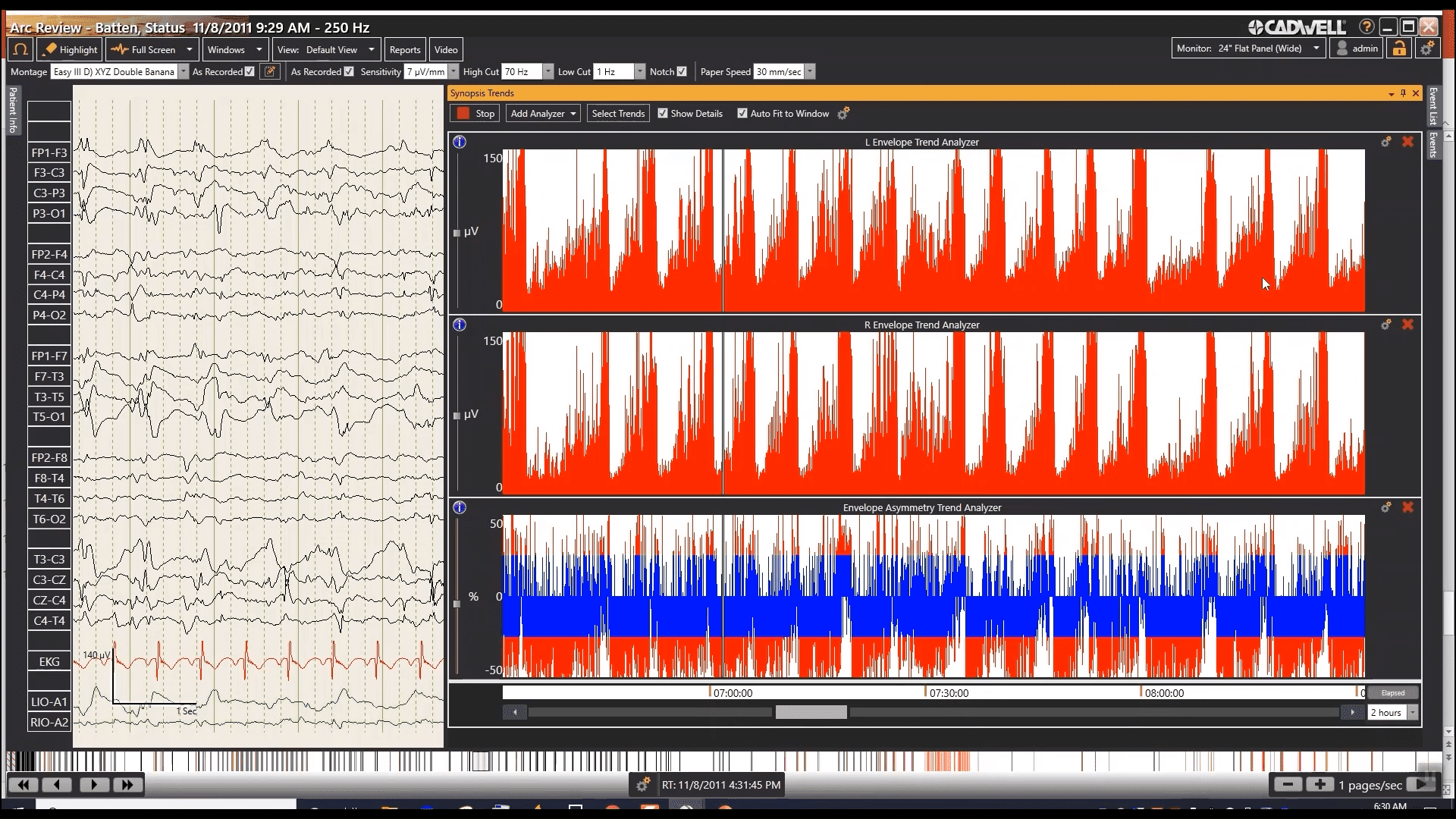Expand the Add Analyzer dropdown

click(x=543, y=114)
